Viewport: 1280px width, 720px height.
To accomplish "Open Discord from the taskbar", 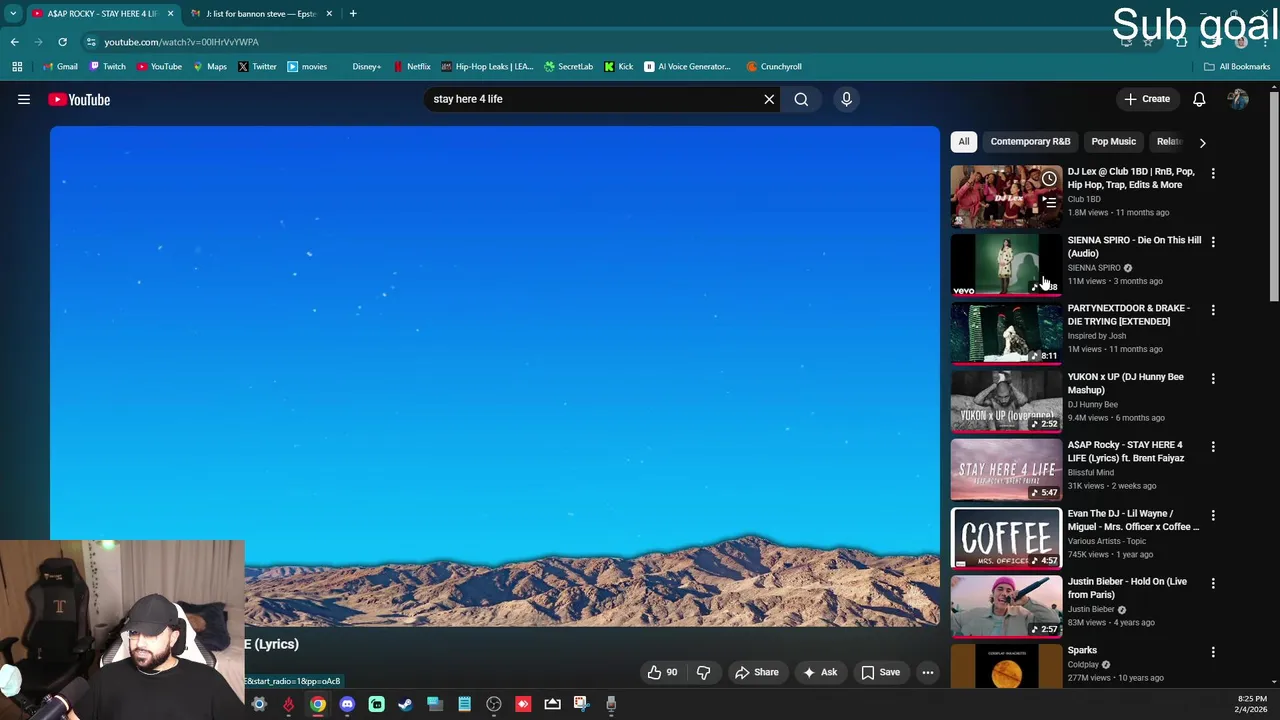I will 347,704.
